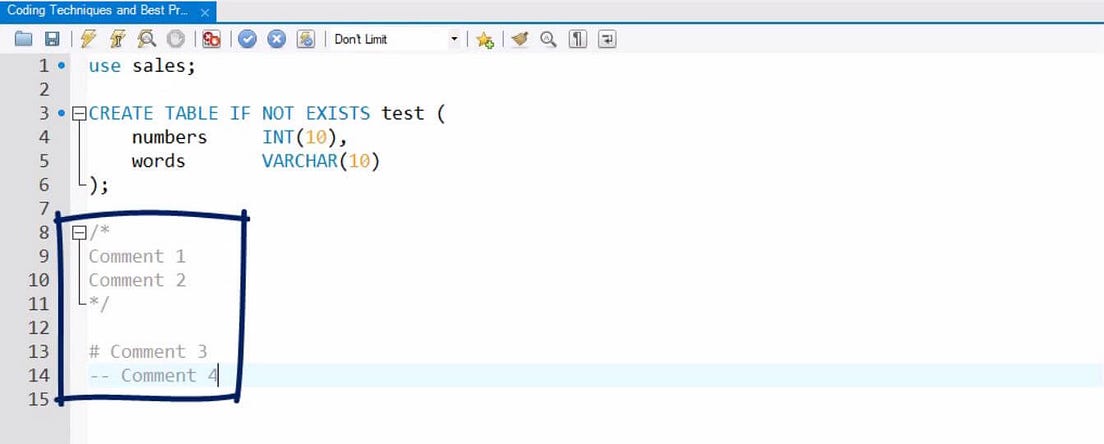Click the text 'Comment 2'
Screen dimensions: 1104x444
pos(137,280)
